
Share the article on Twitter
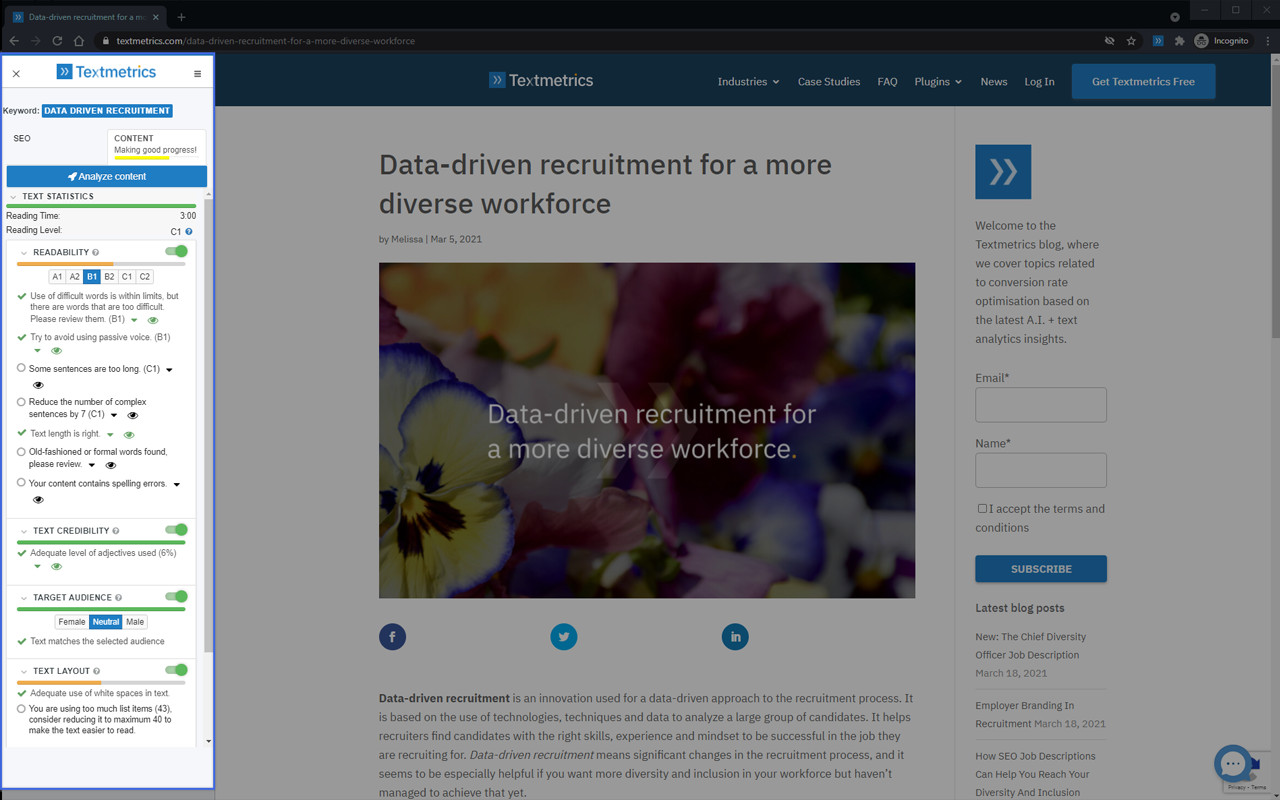(x=564, y=637)
